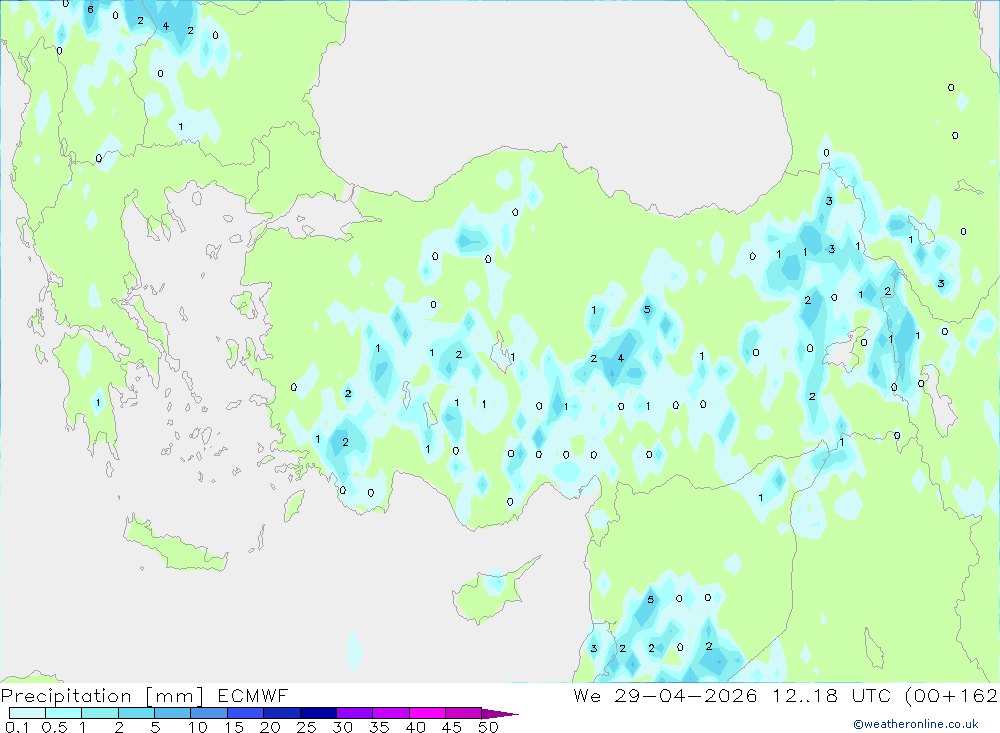Image resolution: width=1000 pixels, height=733 pixels.
Task: Click the ECMWF model label
Action: click(x=253, y=695)
